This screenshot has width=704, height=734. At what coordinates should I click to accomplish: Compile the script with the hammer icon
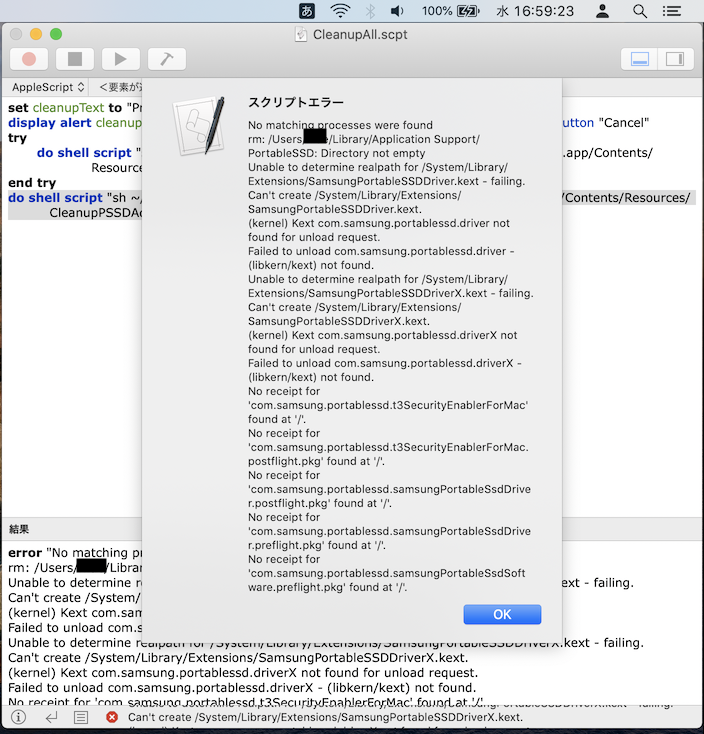[x=167, y=59]
